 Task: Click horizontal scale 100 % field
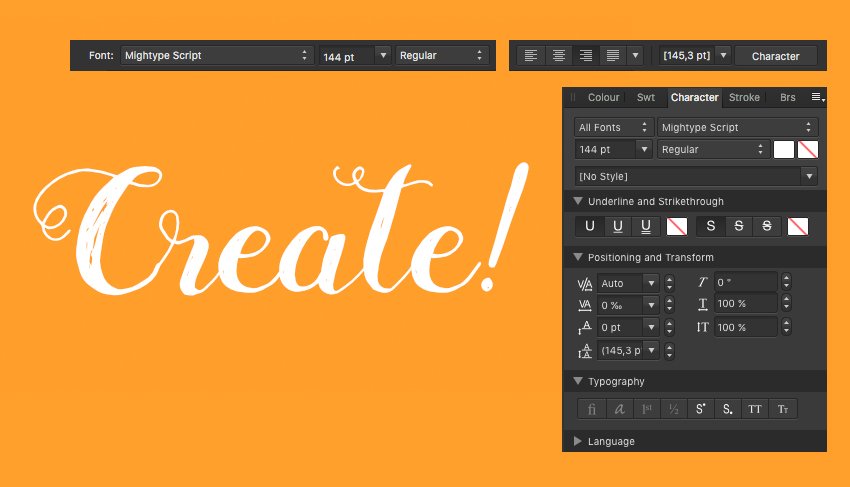click(x=745, y=304)
